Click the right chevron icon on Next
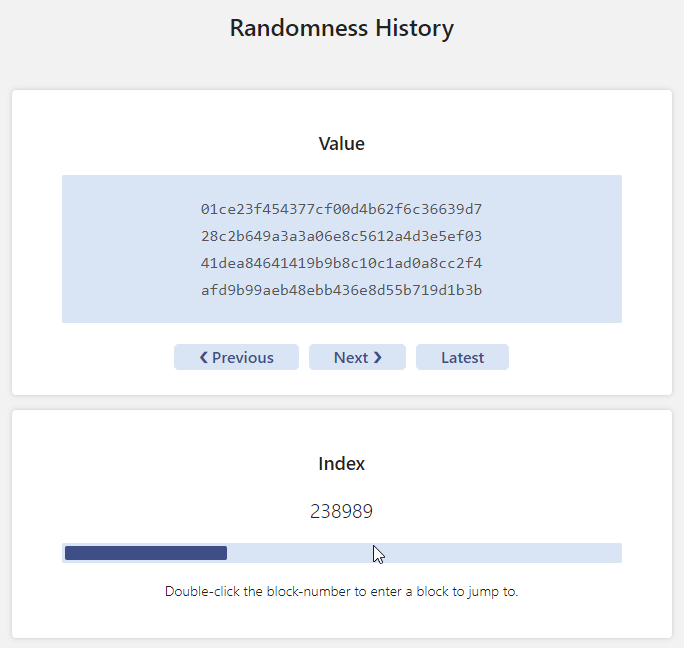The image size is (684, 648). (x=378, y=358)
